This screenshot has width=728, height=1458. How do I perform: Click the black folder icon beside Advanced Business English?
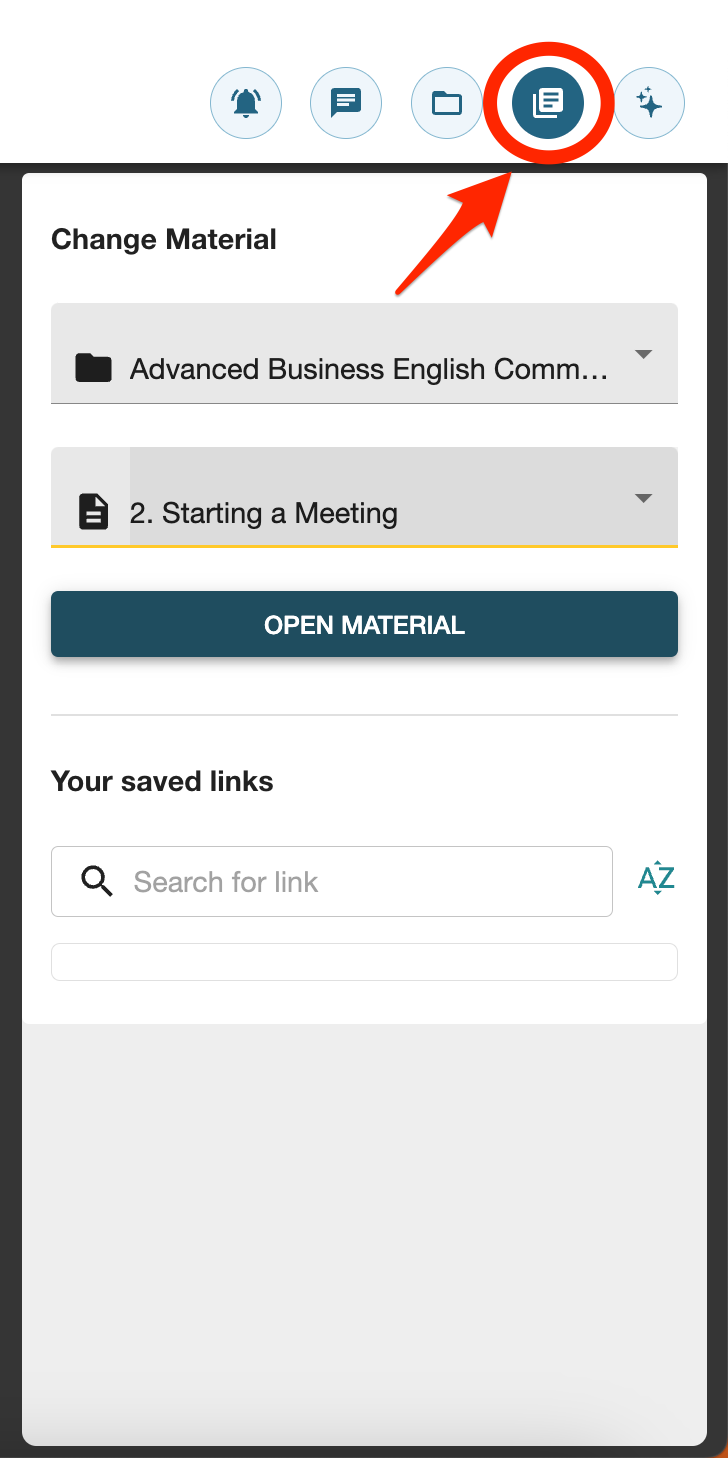93,368
